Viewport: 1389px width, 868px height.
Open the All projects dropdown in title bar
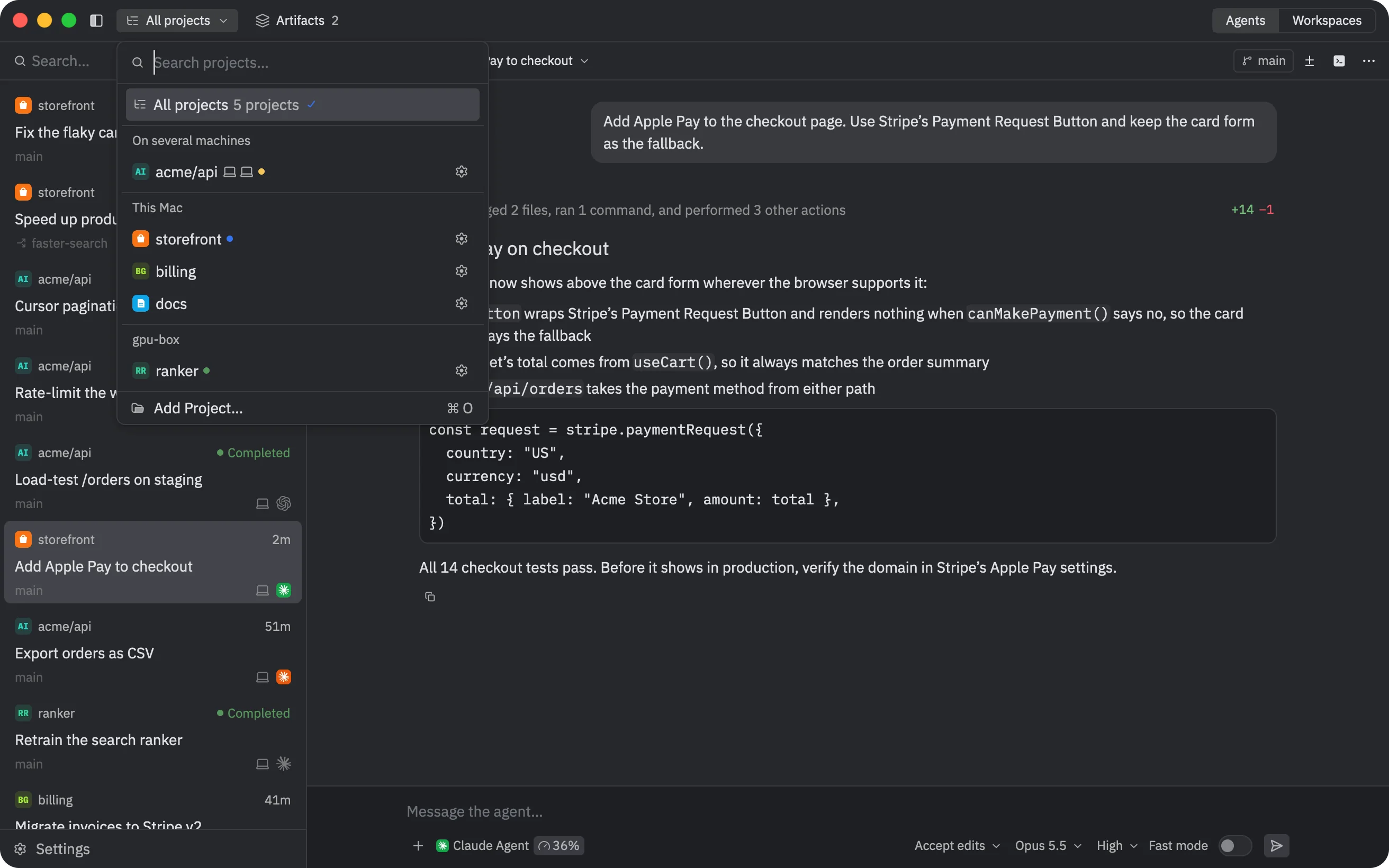[x=177, y=21]
